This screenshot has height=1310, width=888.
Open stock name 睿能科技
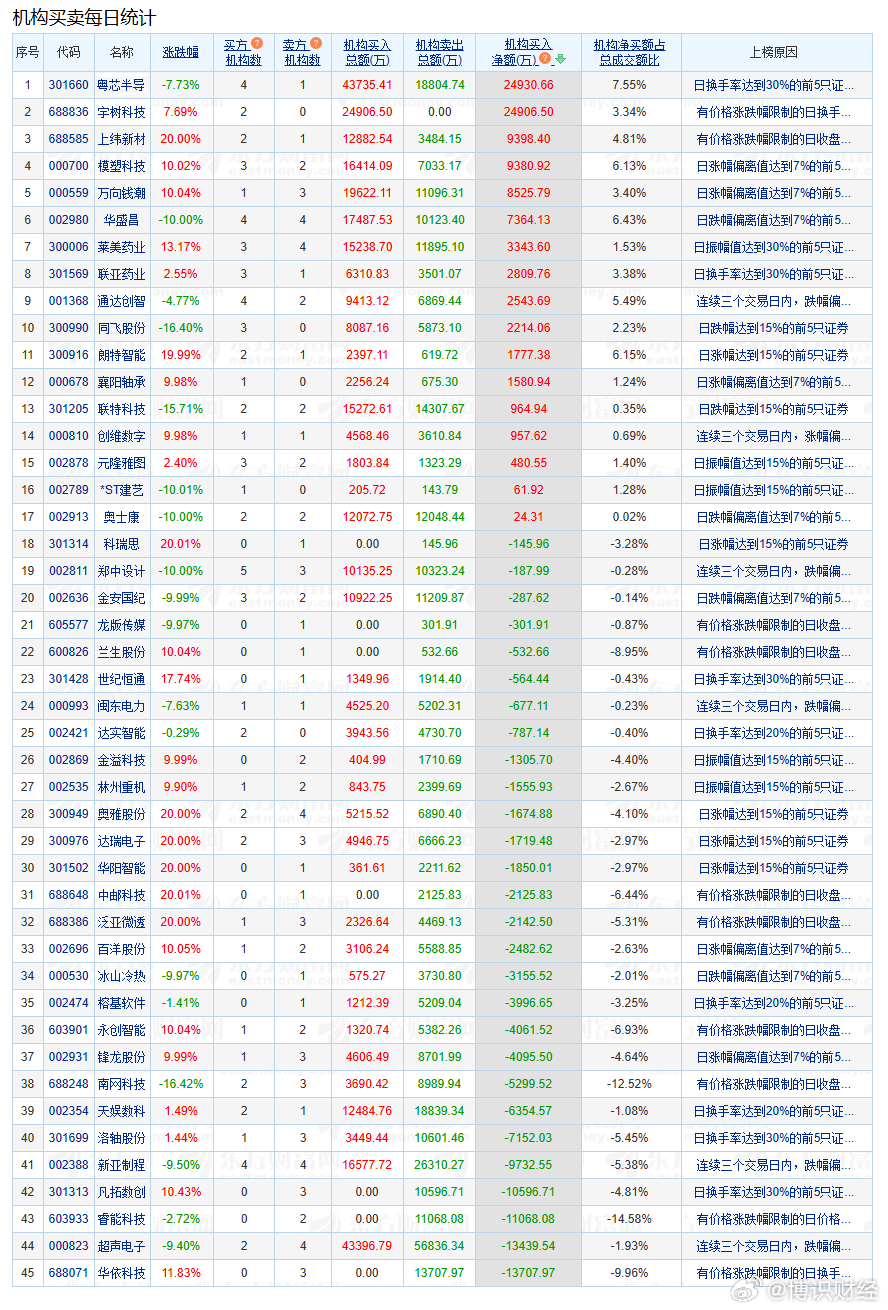[x=121, y=1219]
